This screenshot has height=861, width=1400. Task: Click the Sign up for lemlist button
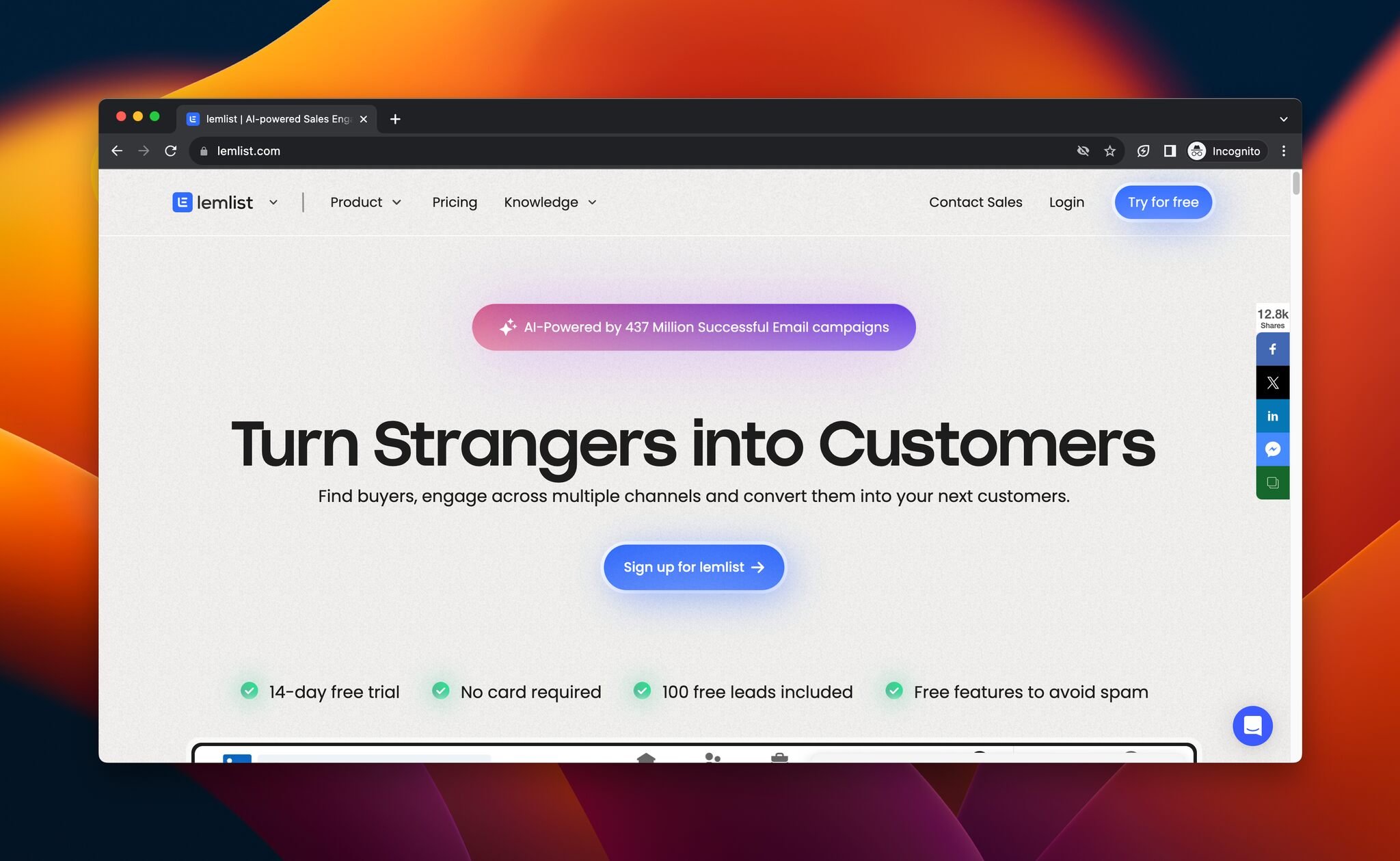(693, 566)
